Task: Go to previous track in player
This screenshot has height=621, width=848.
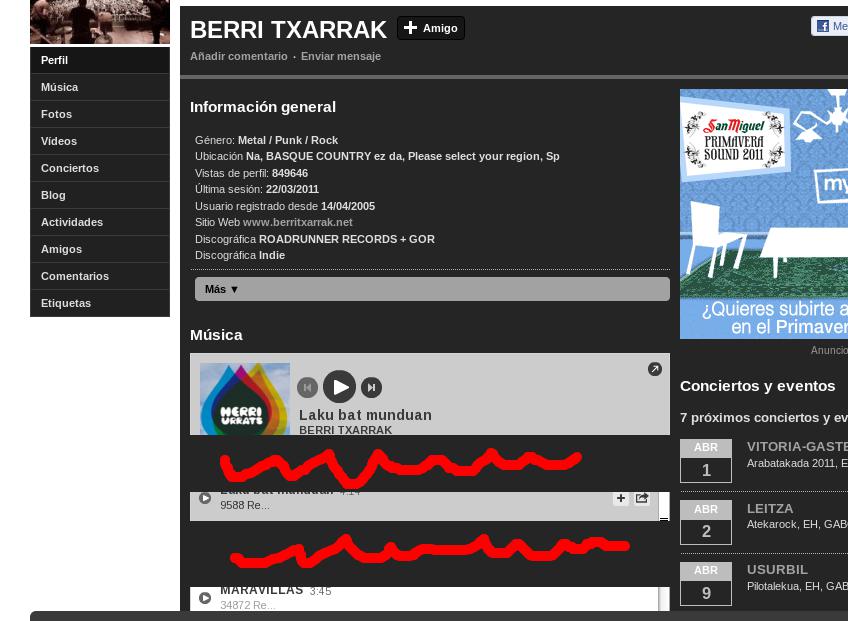Action: [x=307, y=388]
